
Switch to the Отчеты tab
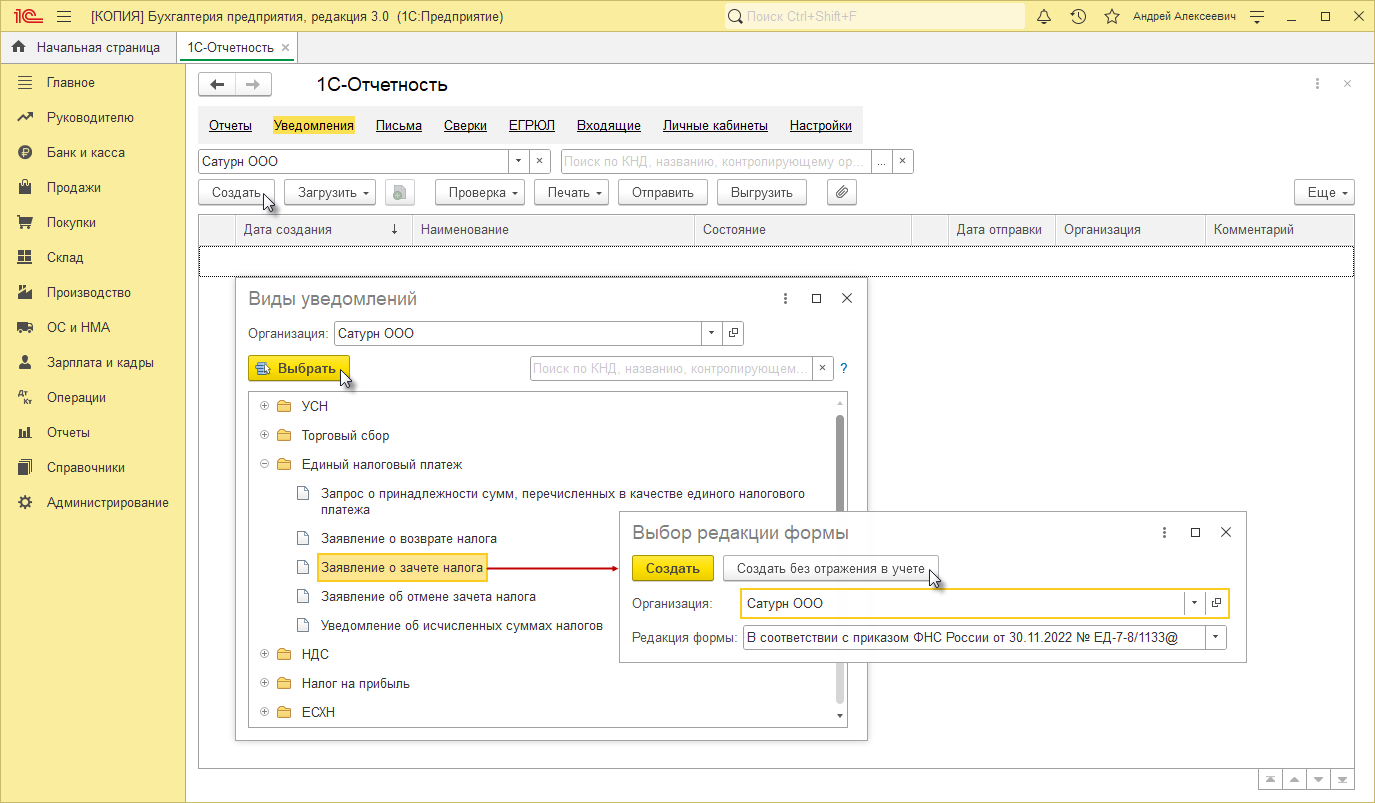[230, 126]
